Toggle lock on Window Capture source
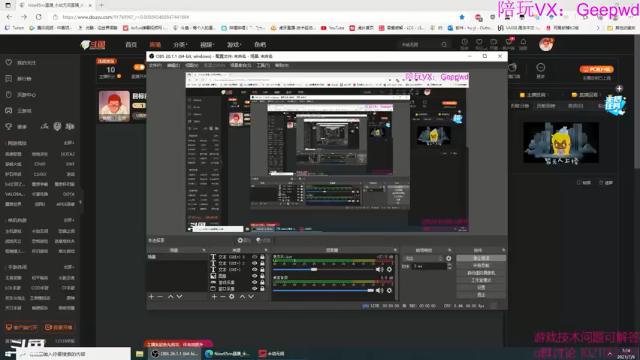The image size is (640, 360). [262, 289]
